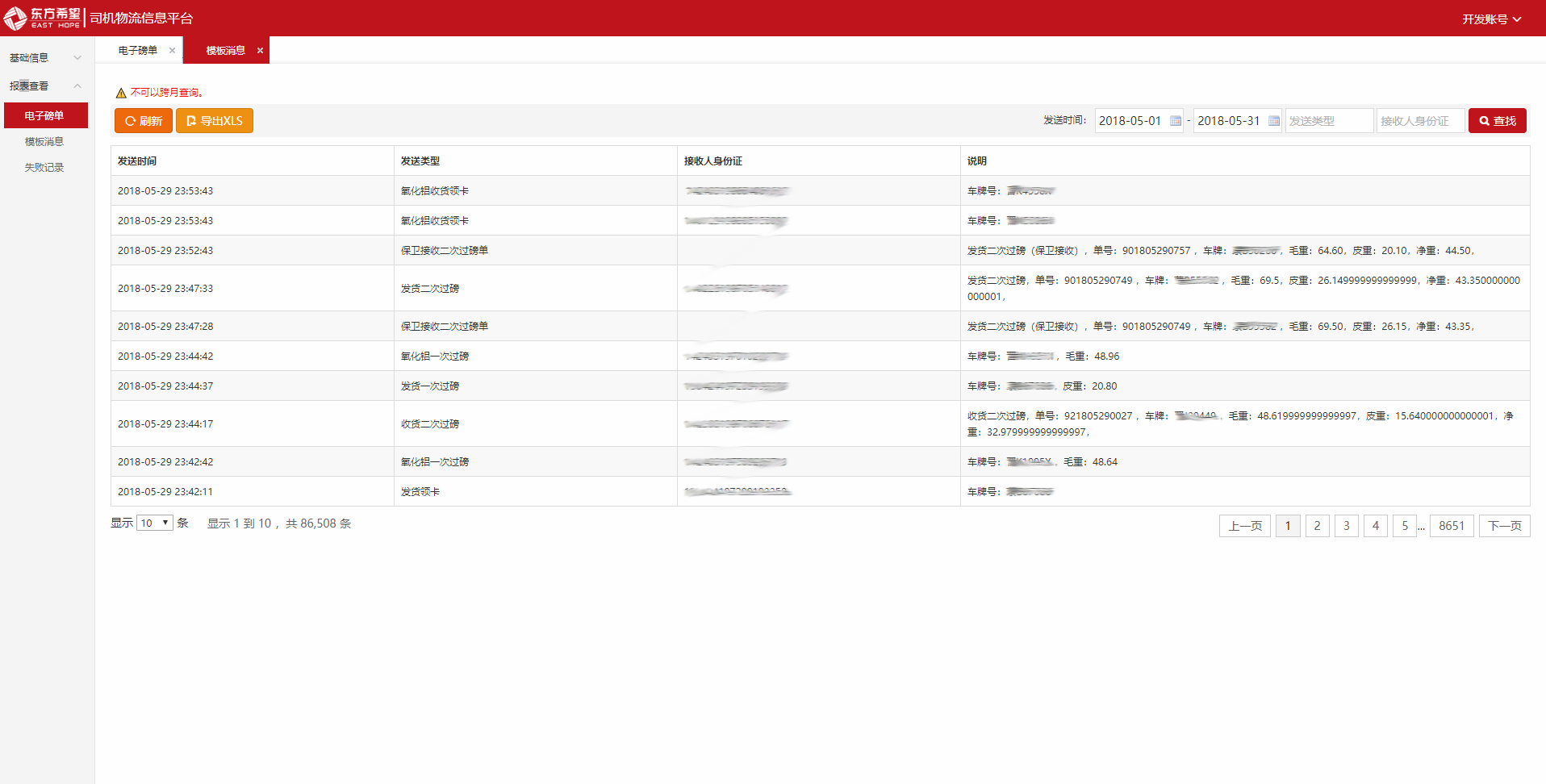
Task: Select 失败记录 in the sidebar
Action: [x=44, y=167]
